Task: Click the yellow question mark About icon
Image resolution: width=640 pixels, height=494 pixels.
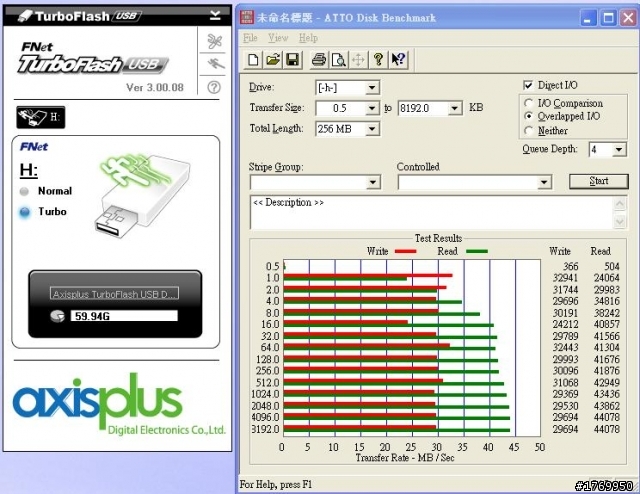Action: (378, 60)
